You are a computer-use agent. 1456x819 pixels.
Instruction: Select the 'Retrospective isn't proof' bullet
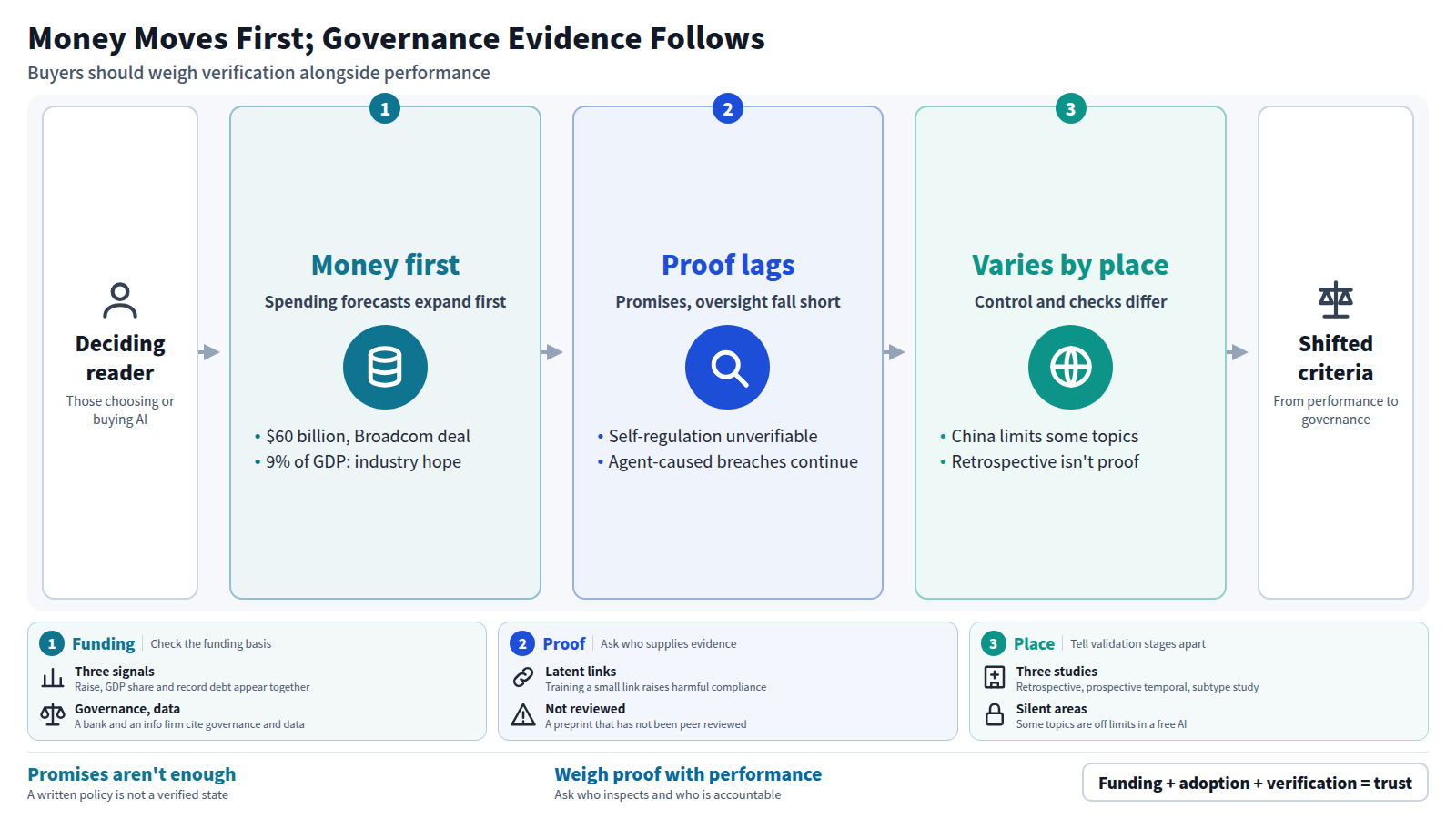point(1039,461)
